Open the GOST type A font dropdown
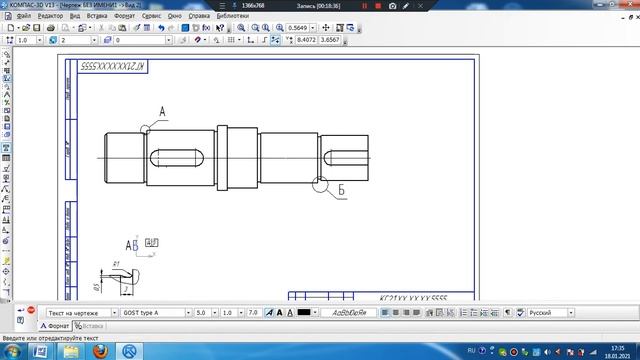Screen dimensions: 640x360 [188, 313]
